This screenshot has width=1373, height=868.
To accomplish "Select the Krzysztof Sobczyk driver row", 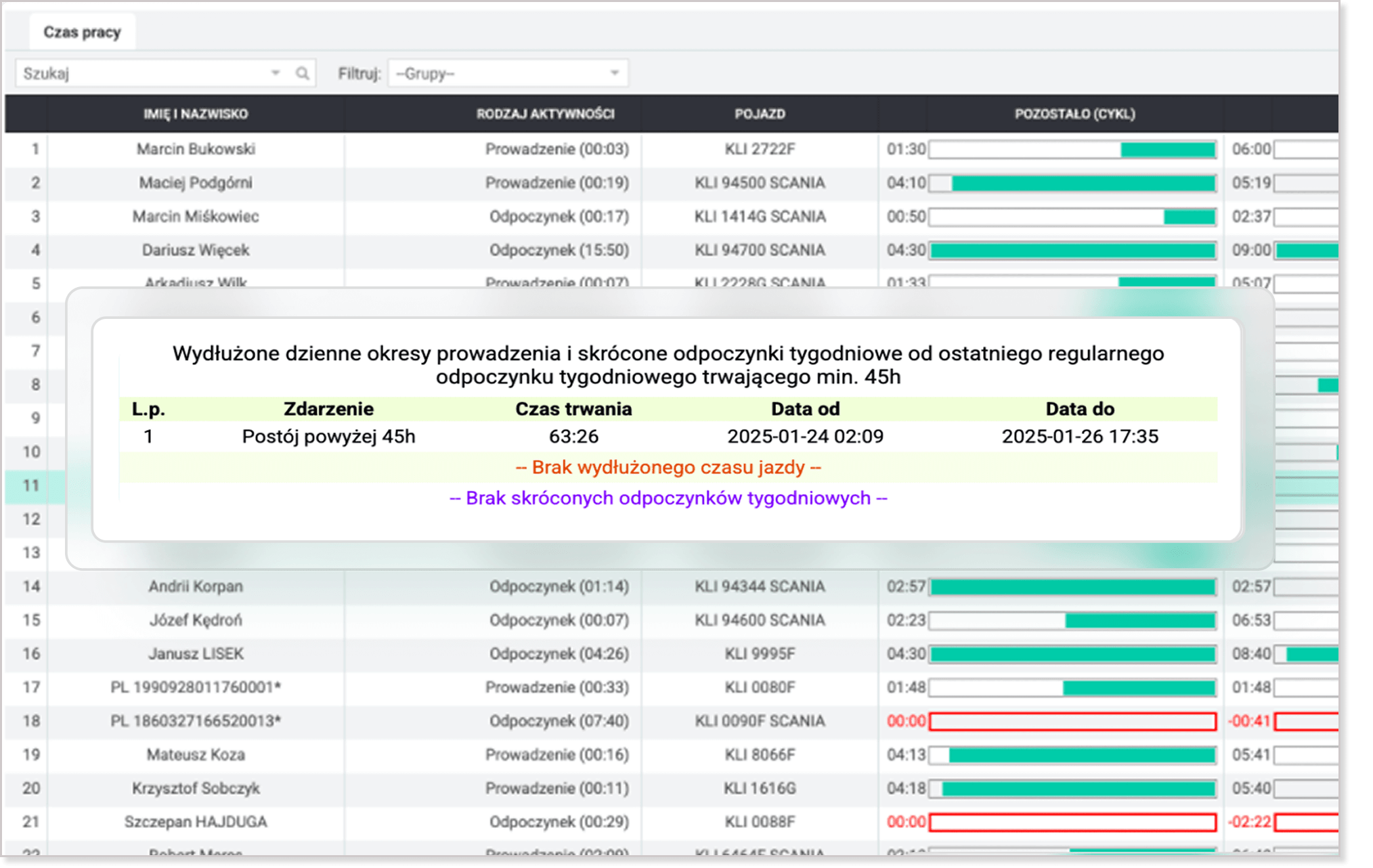I will click(x=196, y=788).
